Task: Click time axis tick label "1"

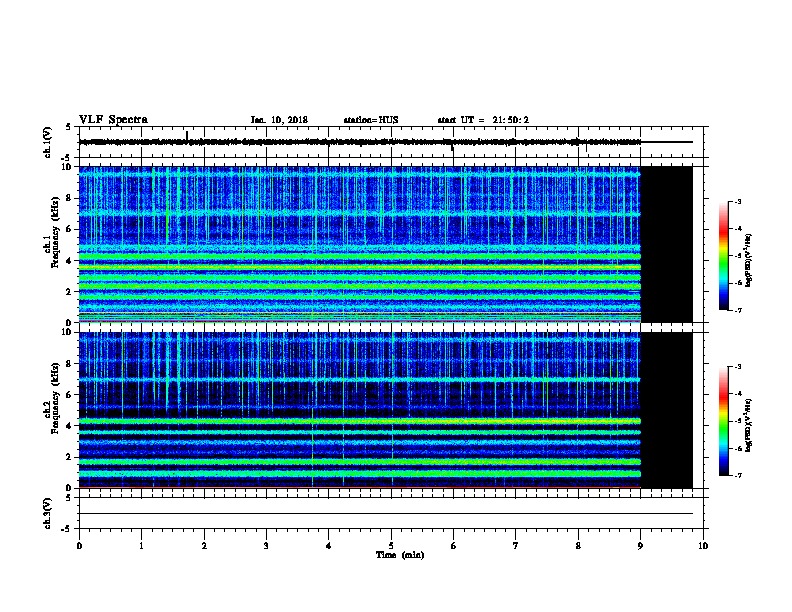Action: (x=141, y=546)
